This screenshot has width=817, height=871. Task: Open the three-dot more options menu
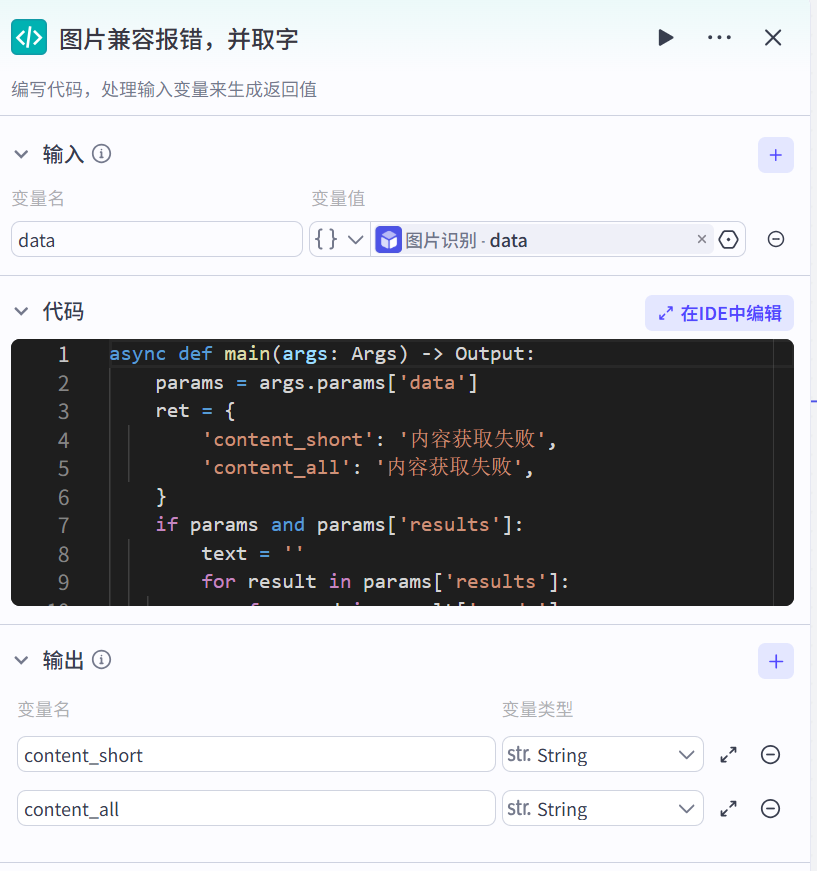tap(719, 38)
